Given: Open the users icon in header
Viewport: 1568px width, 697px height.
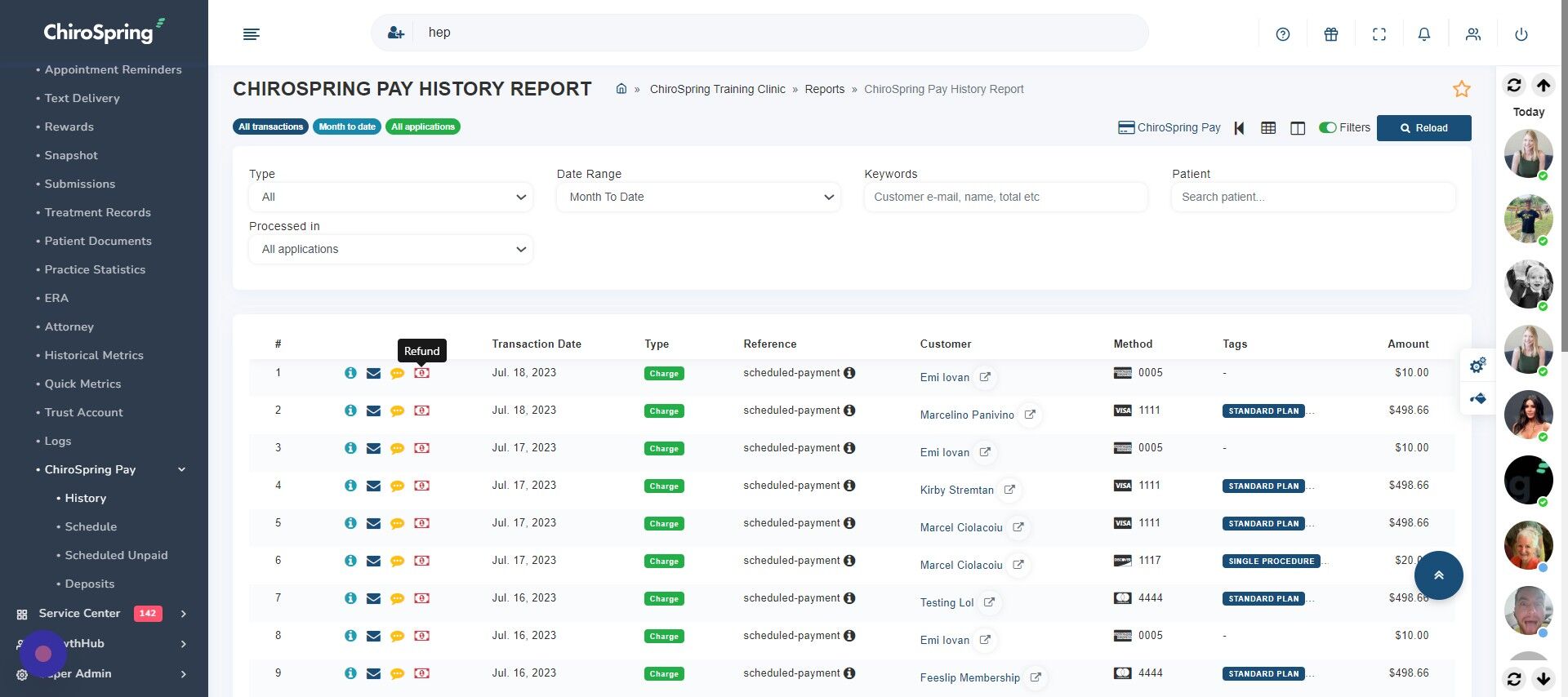Looking at the screenshot, I should 1473,34.
